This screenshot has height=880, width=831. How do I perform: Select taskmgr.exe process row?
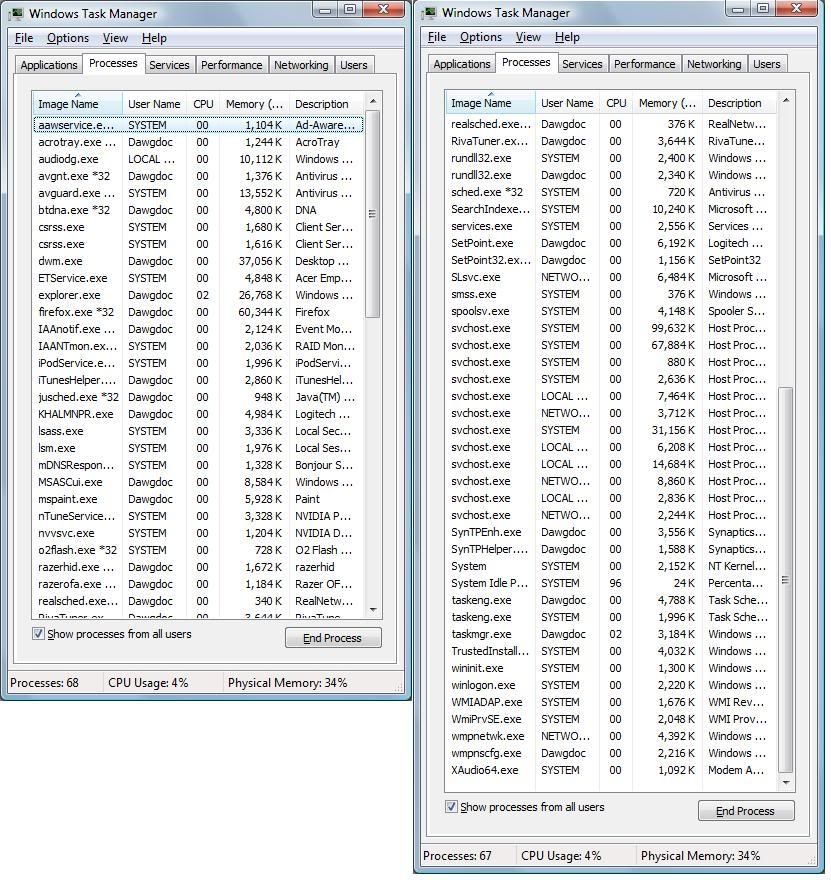[612, 634]
